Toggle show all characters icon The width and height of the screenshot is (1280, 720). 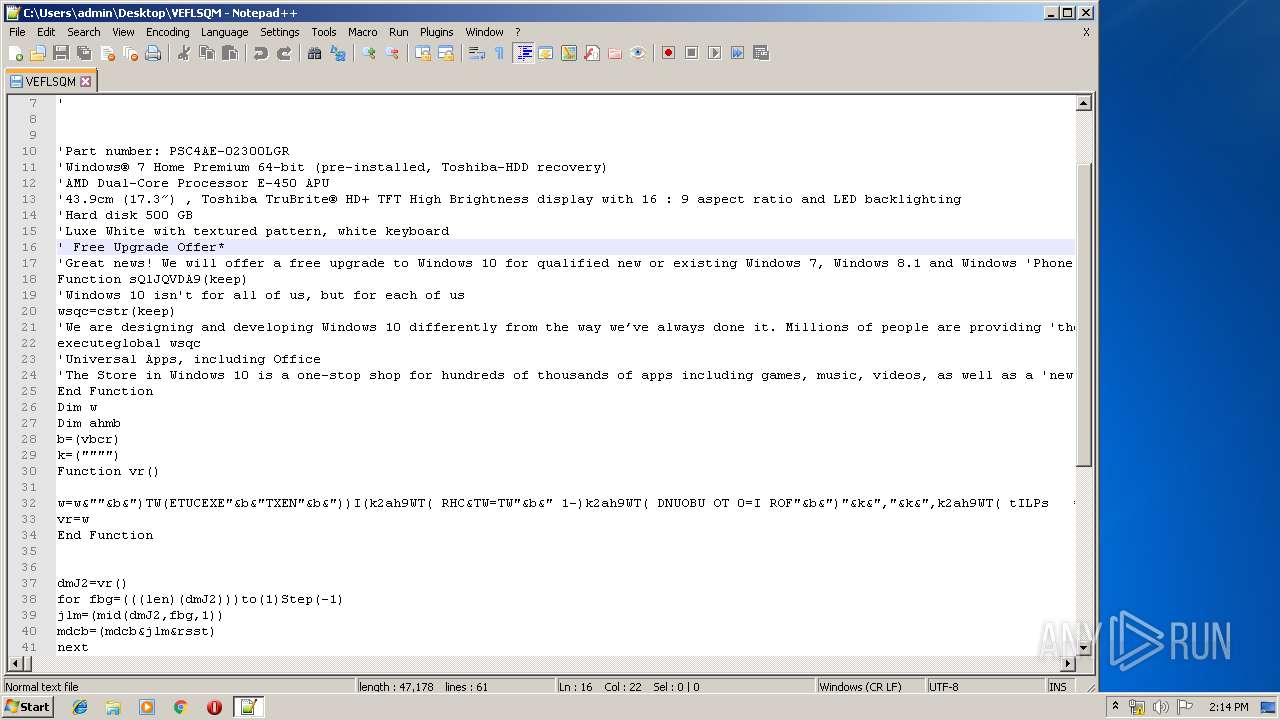(x=500, y=53)
